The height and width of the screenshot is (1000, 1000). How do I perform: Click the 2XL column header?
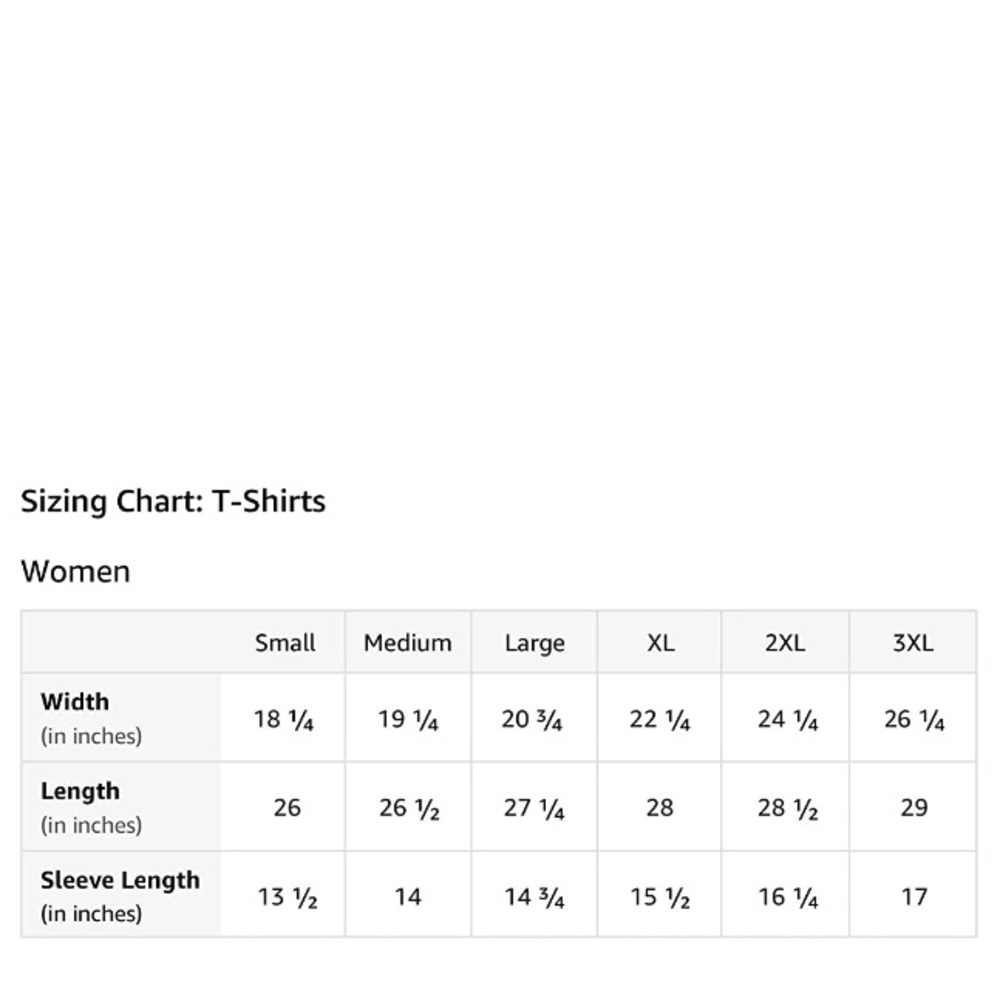(785, 642)
